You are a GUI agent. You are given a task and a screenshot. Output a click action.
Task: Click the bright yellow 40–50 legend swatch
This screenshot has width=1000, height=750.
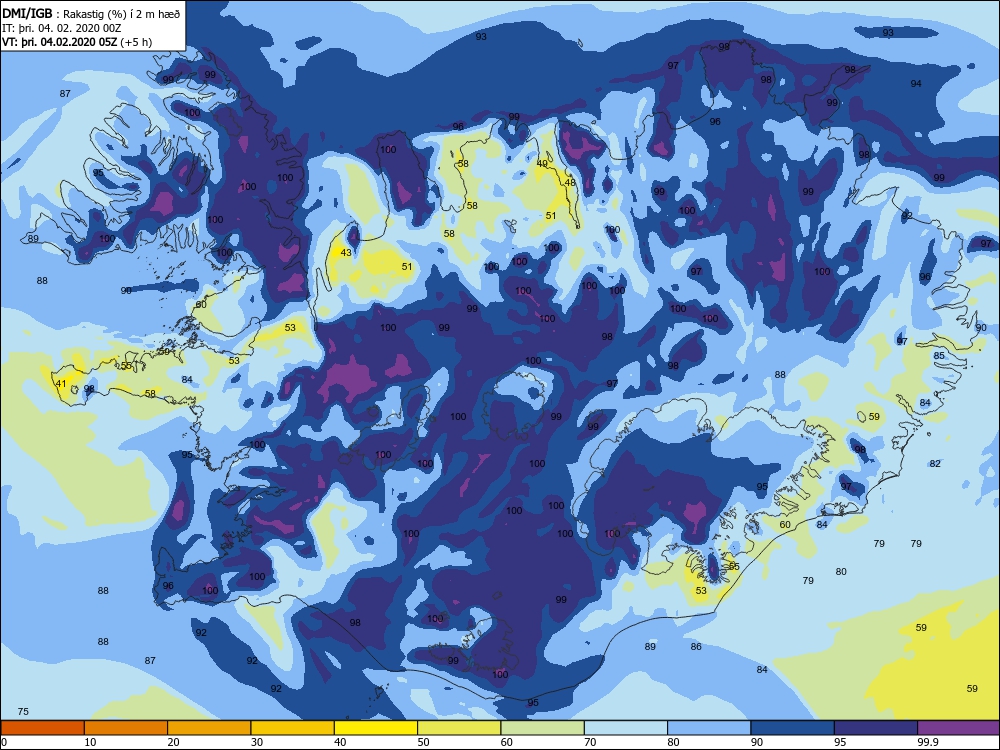[x=376, y=728]
